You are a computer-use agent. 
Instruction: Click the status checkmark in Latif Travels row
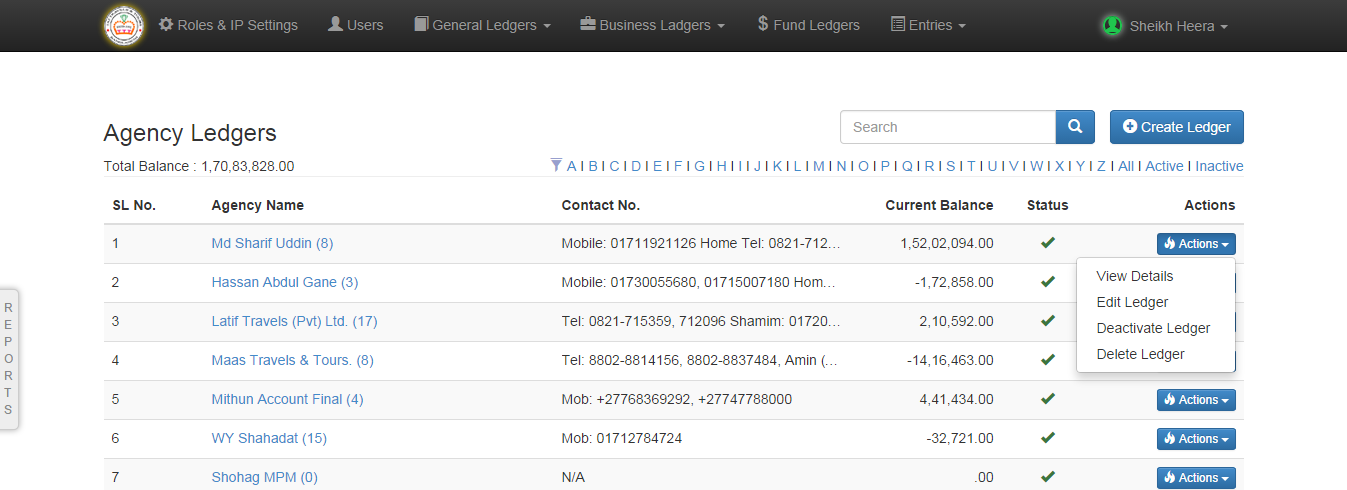(1047, 321)
